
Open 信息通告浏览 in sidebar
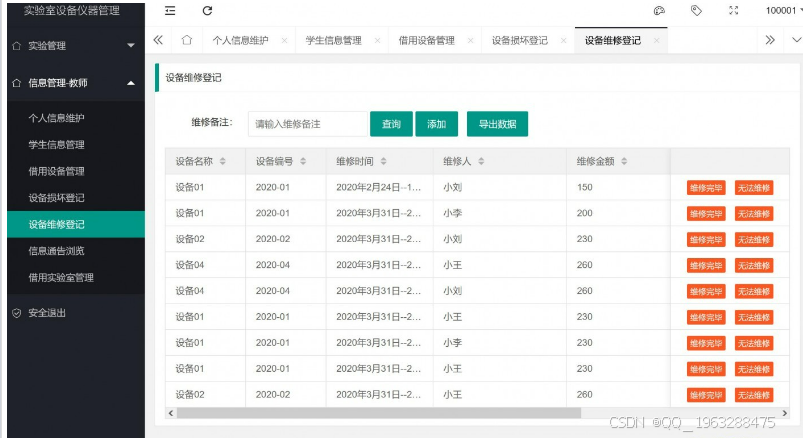click(x=76, y=251)
